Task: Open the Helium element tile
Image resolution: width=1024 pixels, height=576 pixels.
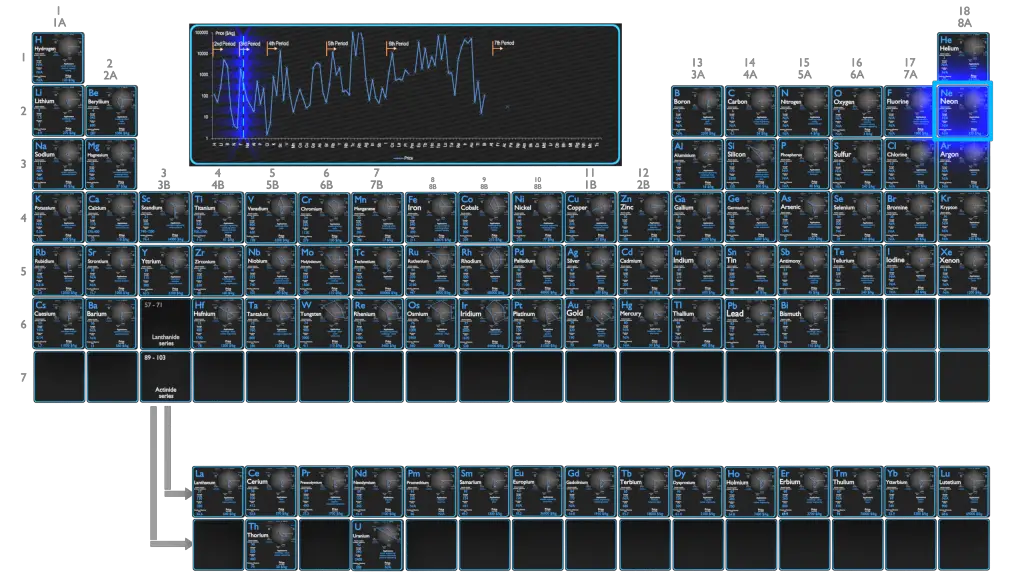Action: [x=962, y=58]
